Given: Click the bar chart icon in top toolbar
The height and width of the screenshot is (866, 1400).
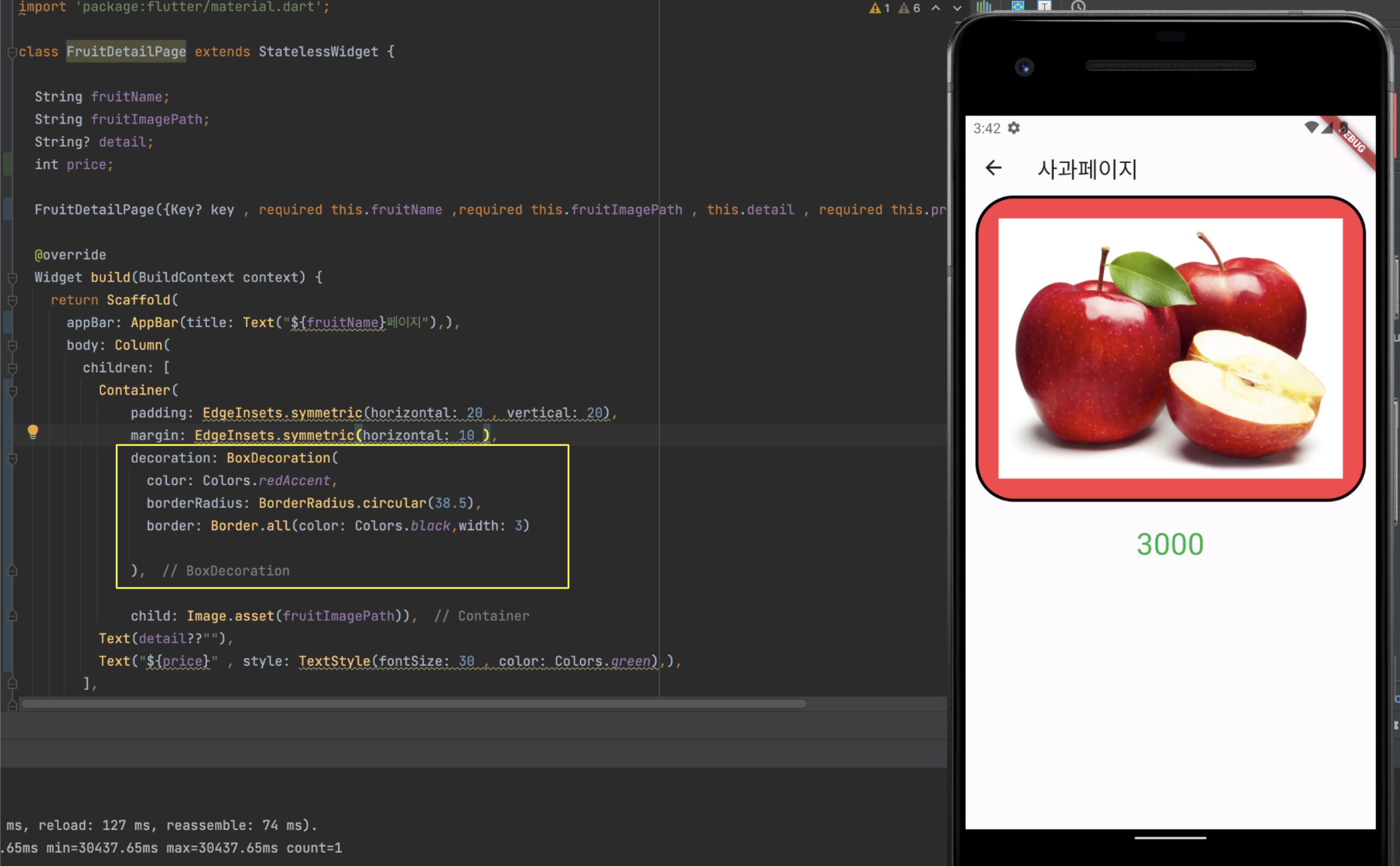Looking at the screenshot, I should tap(984, 6).
